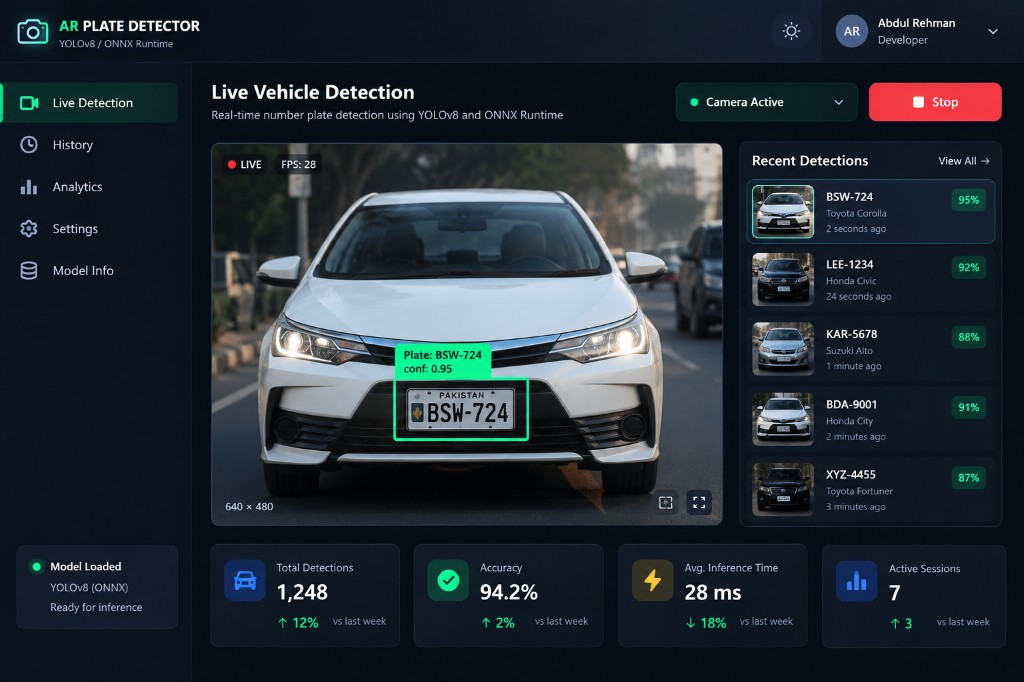Click the green Model Loaded status dot
1024x682 pixels.
(x=37, y=566)
